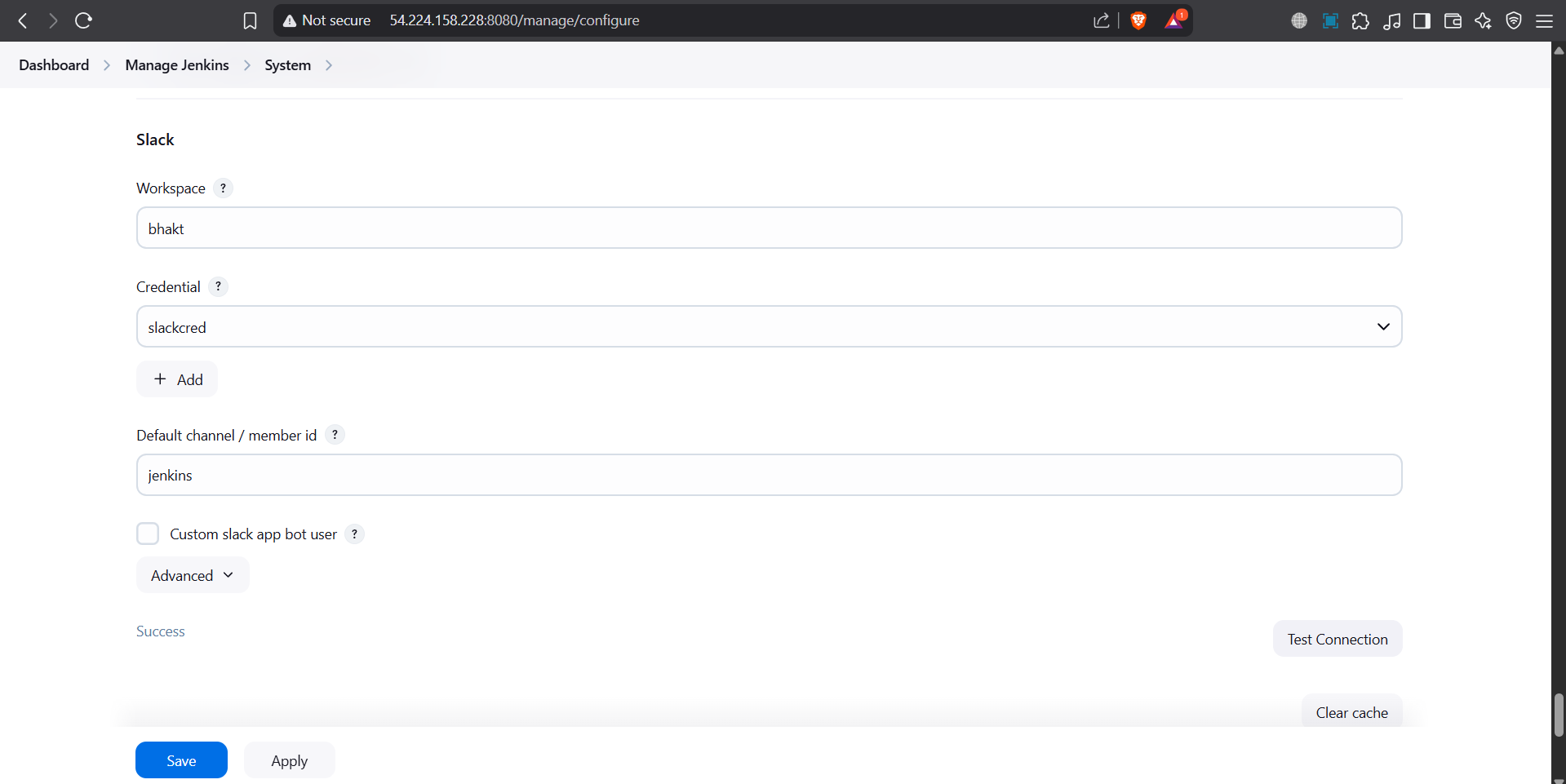1566x784 pixels.
Task: Open Brave Rewards triangle icon
Action: click(x=1174, y=20)
